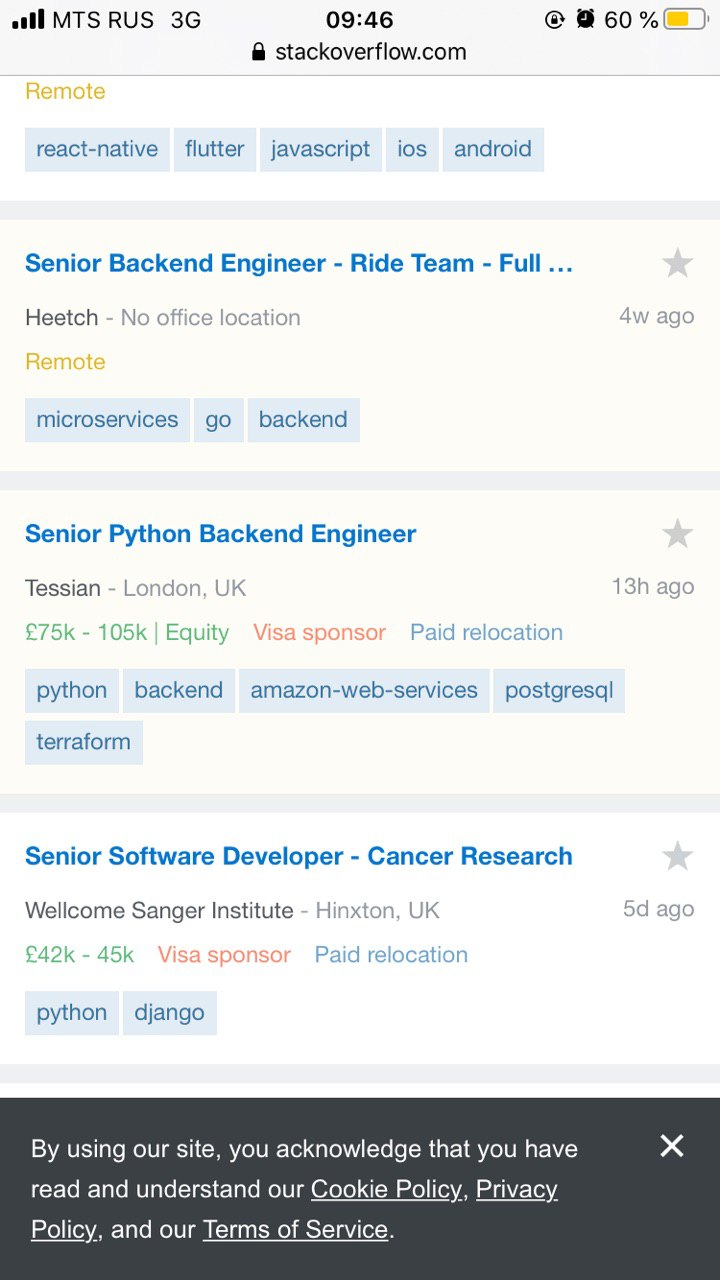Choose the postgresql tag
720x1280 pixels.
[x=559, y=691]
